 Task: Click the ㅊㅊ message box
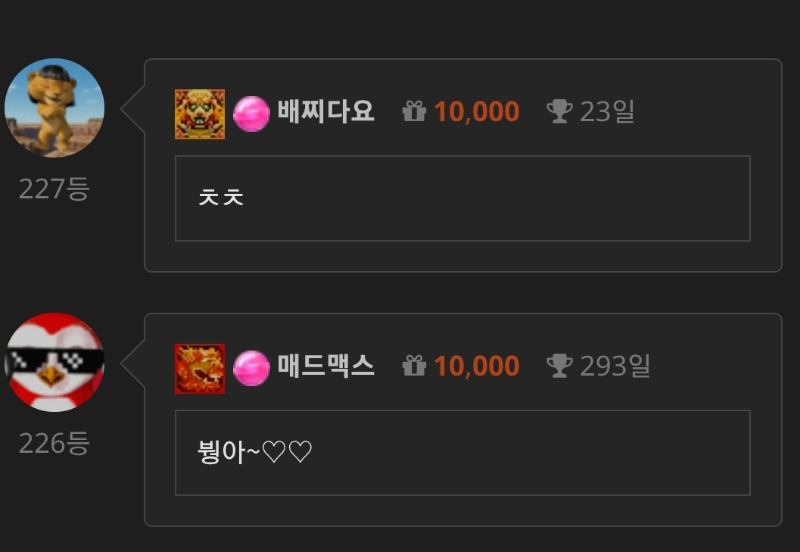pyautogui.click(x=463, y=198)
